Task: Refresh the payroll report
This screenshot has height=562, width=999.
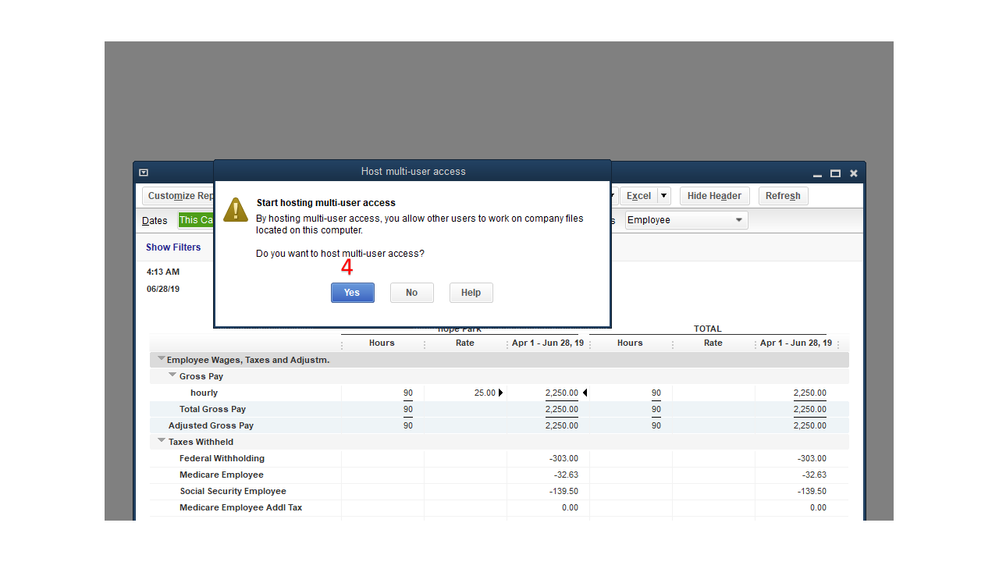Action: [x=783, y=196]
